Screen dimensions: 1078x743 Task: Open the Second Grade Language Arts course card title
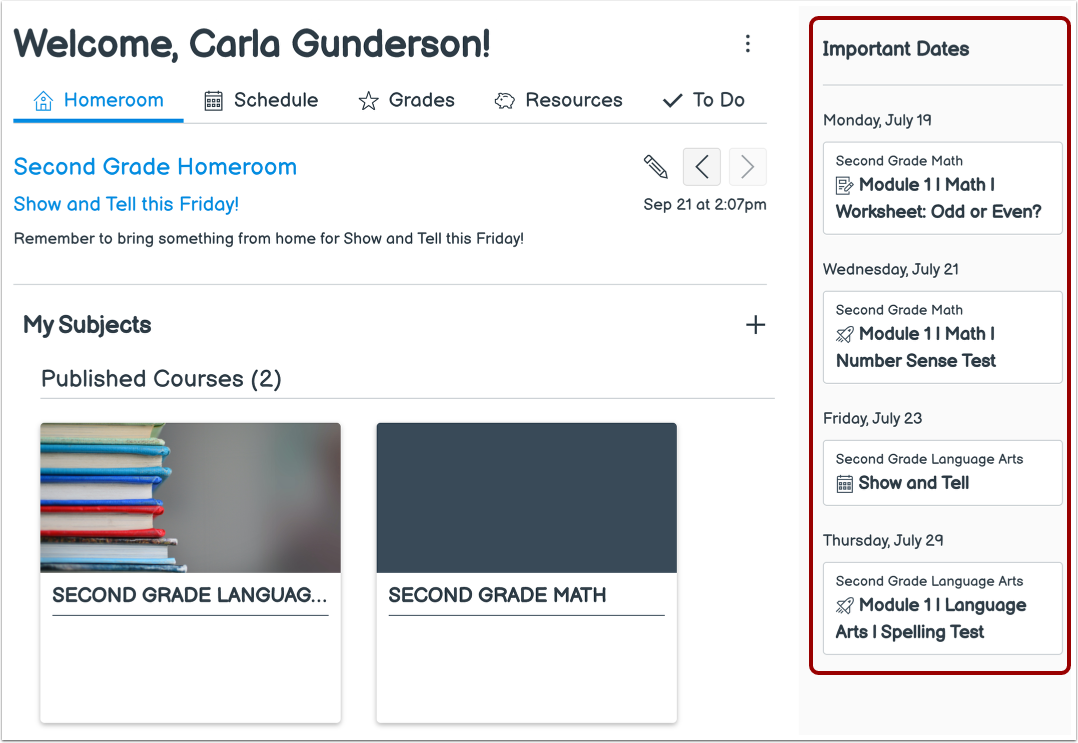[190, 595]
